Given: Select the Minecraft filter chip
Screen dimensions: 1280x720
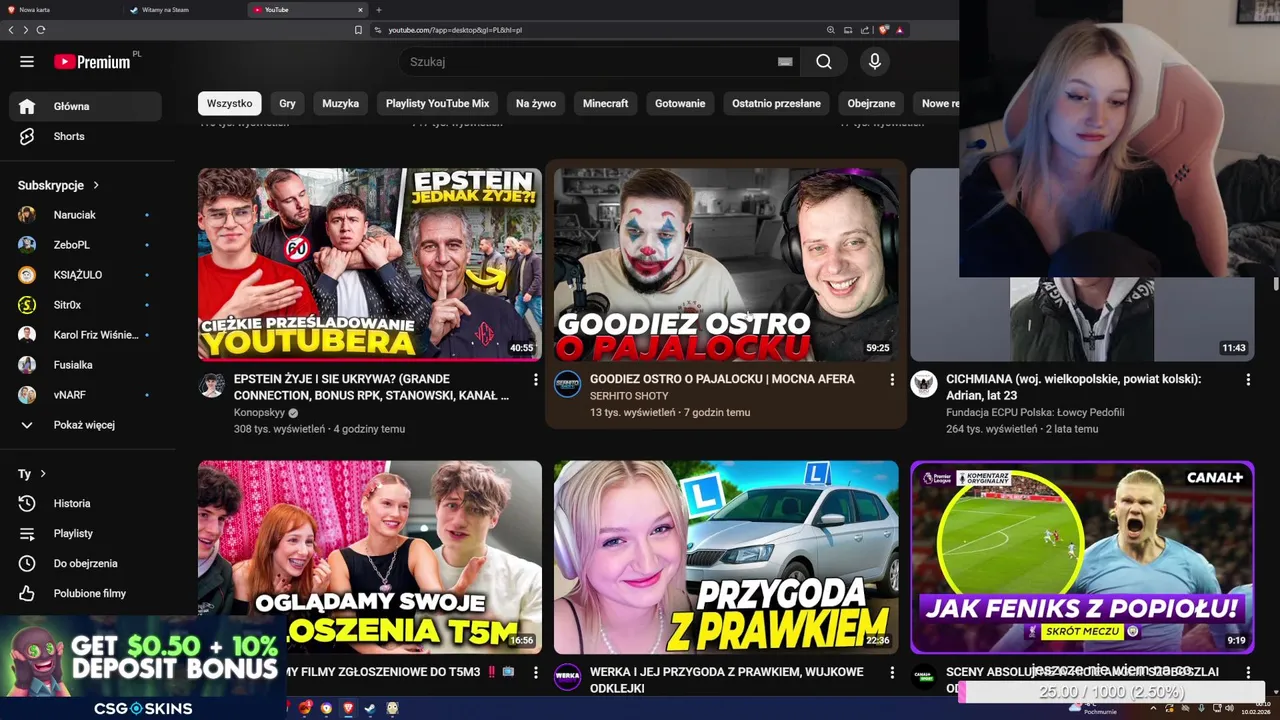Looking at the screenshot, I should point(606,103).
